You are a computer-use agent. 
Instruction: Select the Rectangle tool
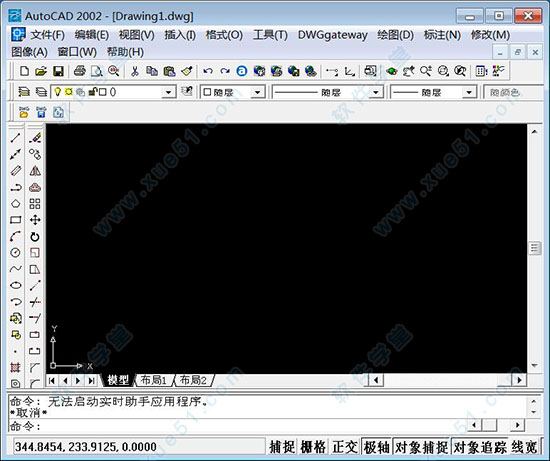15,220
